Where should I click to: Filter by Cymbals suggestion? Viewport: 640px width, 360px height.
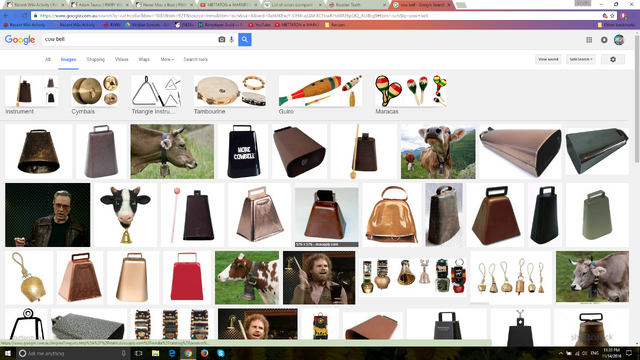coord(95,95)
